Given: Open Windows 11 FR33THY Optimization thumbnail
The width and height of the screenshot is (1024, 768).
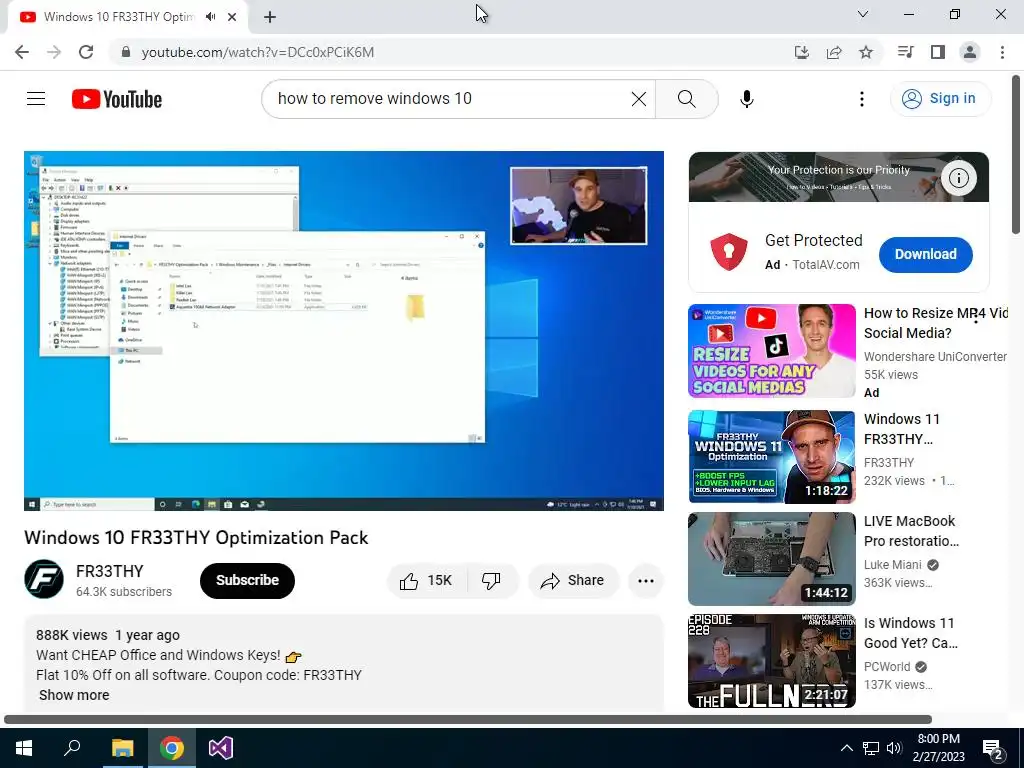Looking at the screenshot, I should [x=771, y=456].
